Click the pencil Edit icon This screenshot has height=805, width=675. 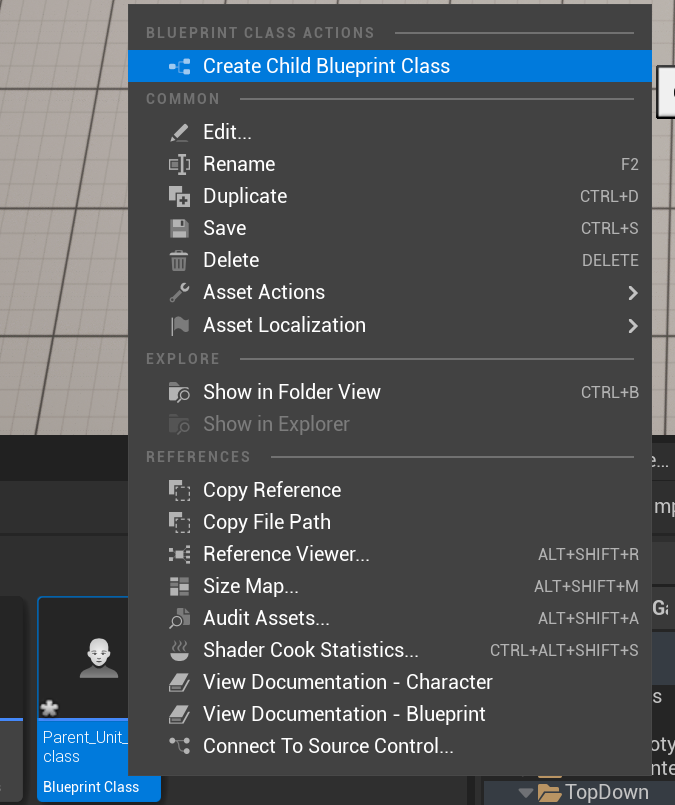pos(180,132)
